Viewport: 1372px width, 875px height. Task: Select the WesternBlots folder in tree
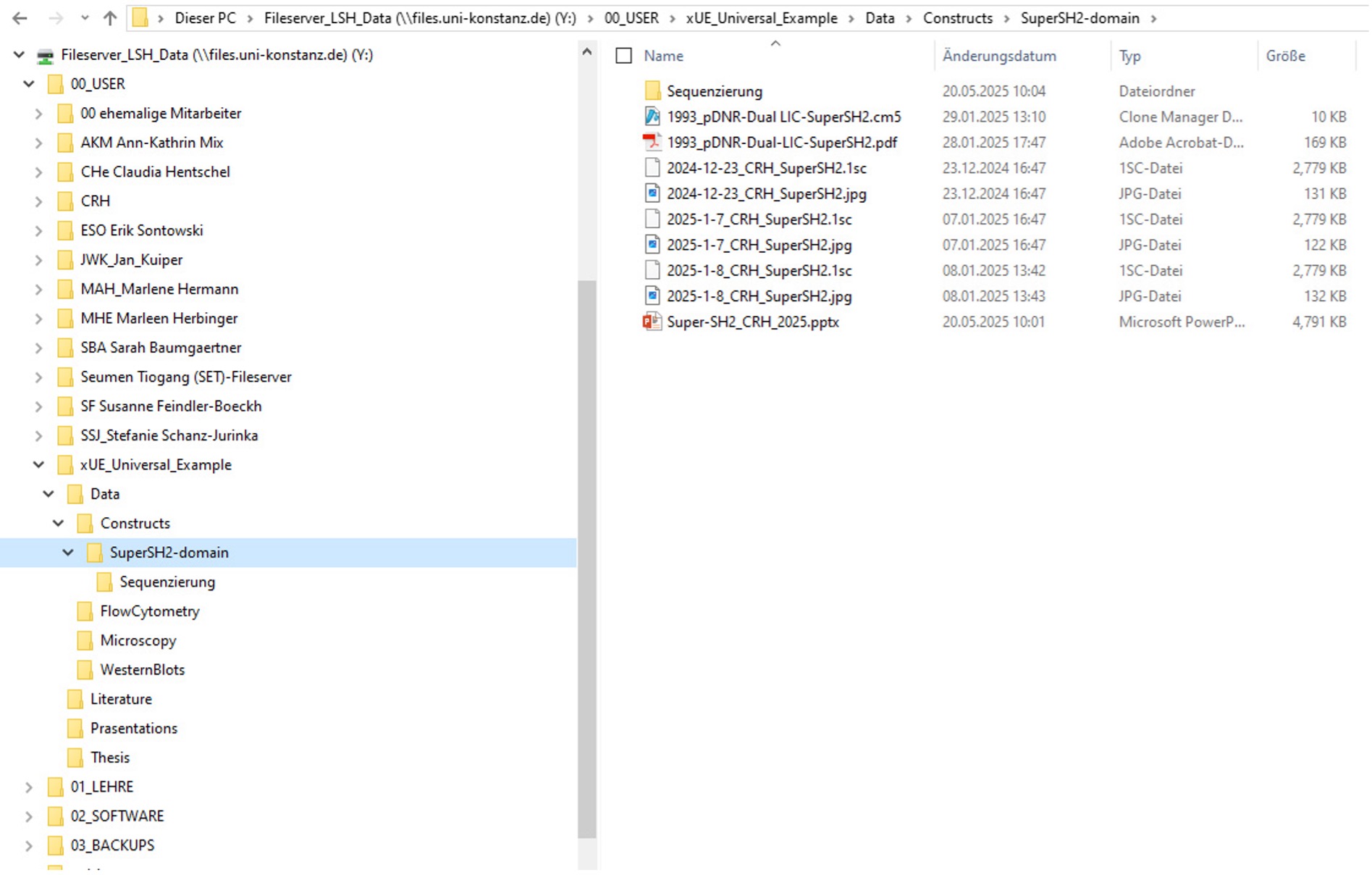pos(142,670)
